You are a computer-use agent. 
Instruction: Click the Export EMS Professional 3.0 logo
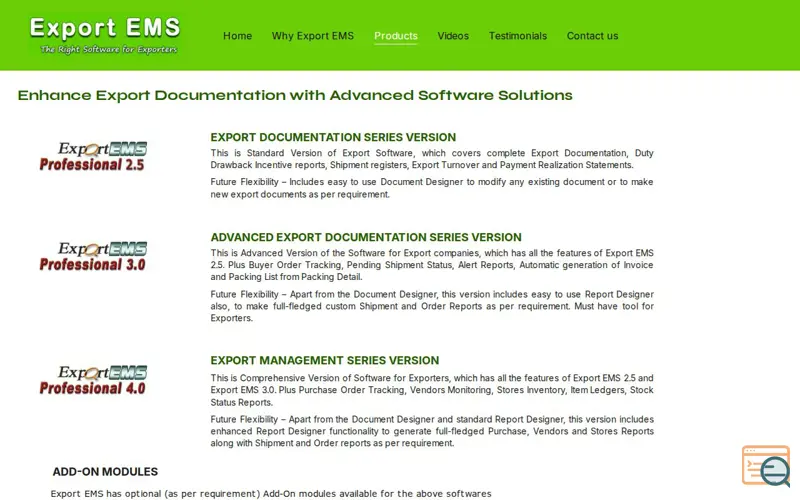click(93, 256)
